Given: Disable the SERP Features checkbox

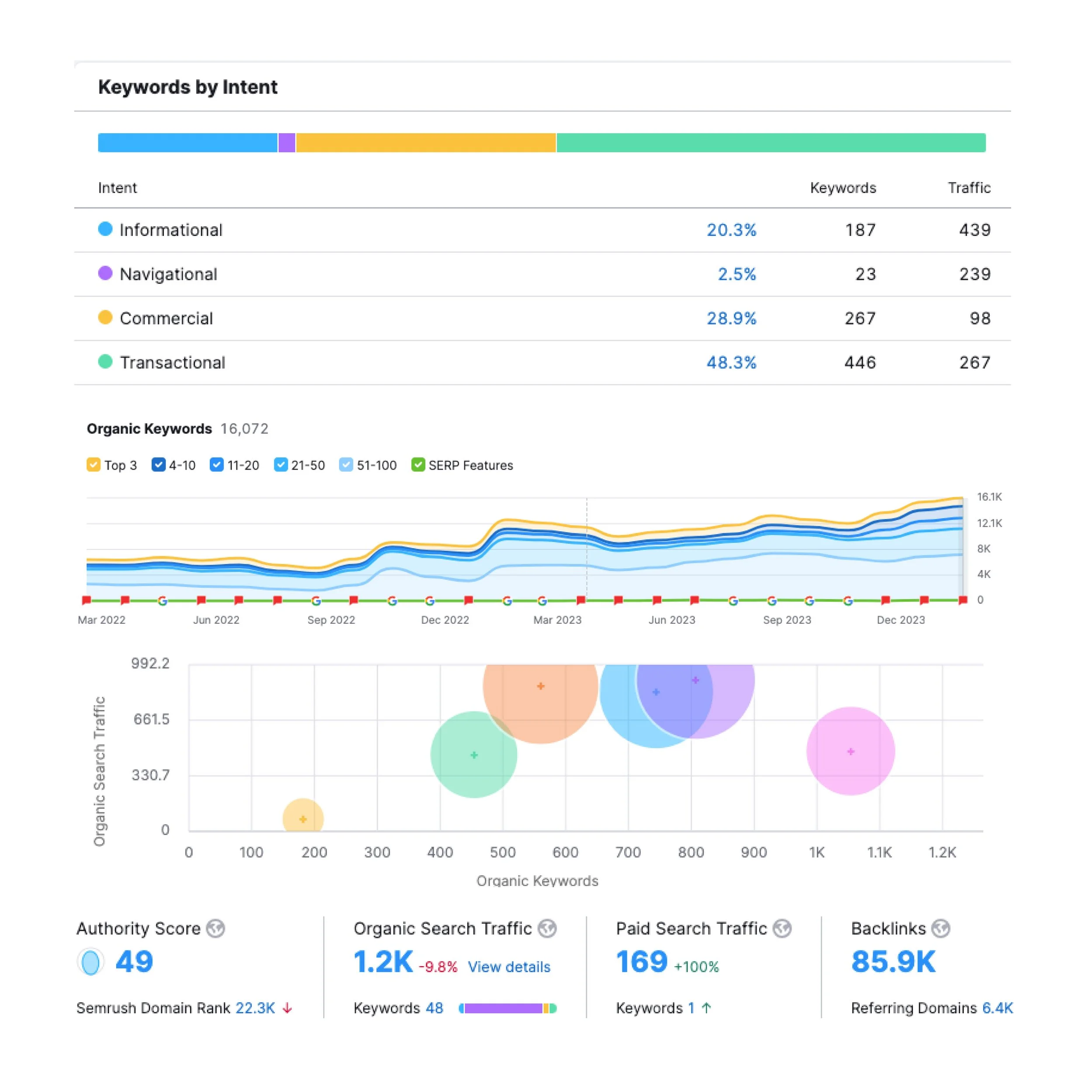Looking at the screenshot, I should 418,465.
